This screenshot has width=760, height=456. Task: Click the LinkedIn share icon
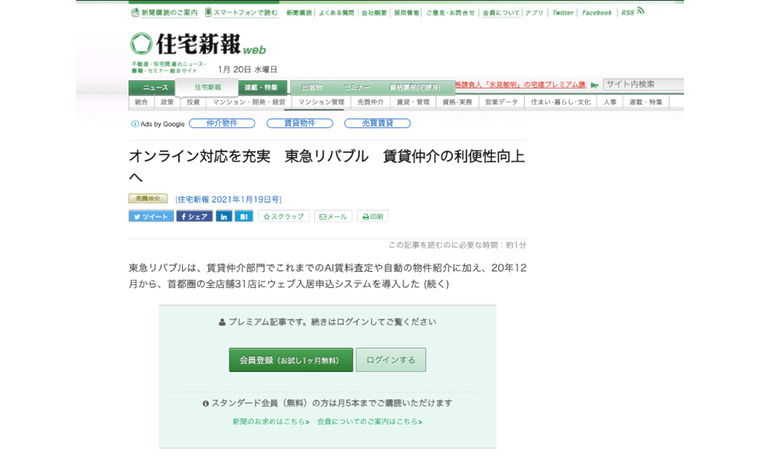pos(223,216)
